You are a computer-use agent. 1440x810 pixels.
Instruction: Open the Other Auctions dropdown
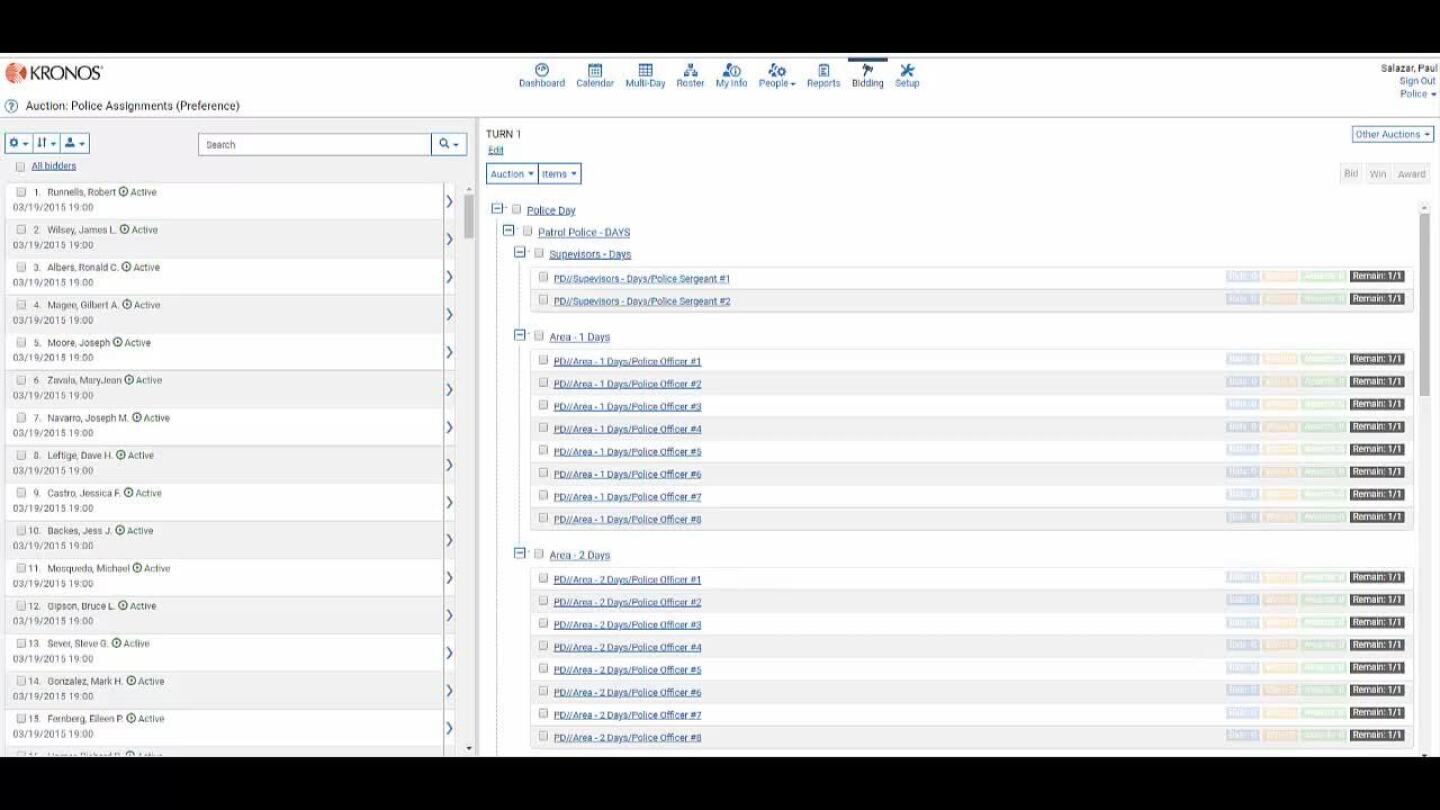point(1392,133)
